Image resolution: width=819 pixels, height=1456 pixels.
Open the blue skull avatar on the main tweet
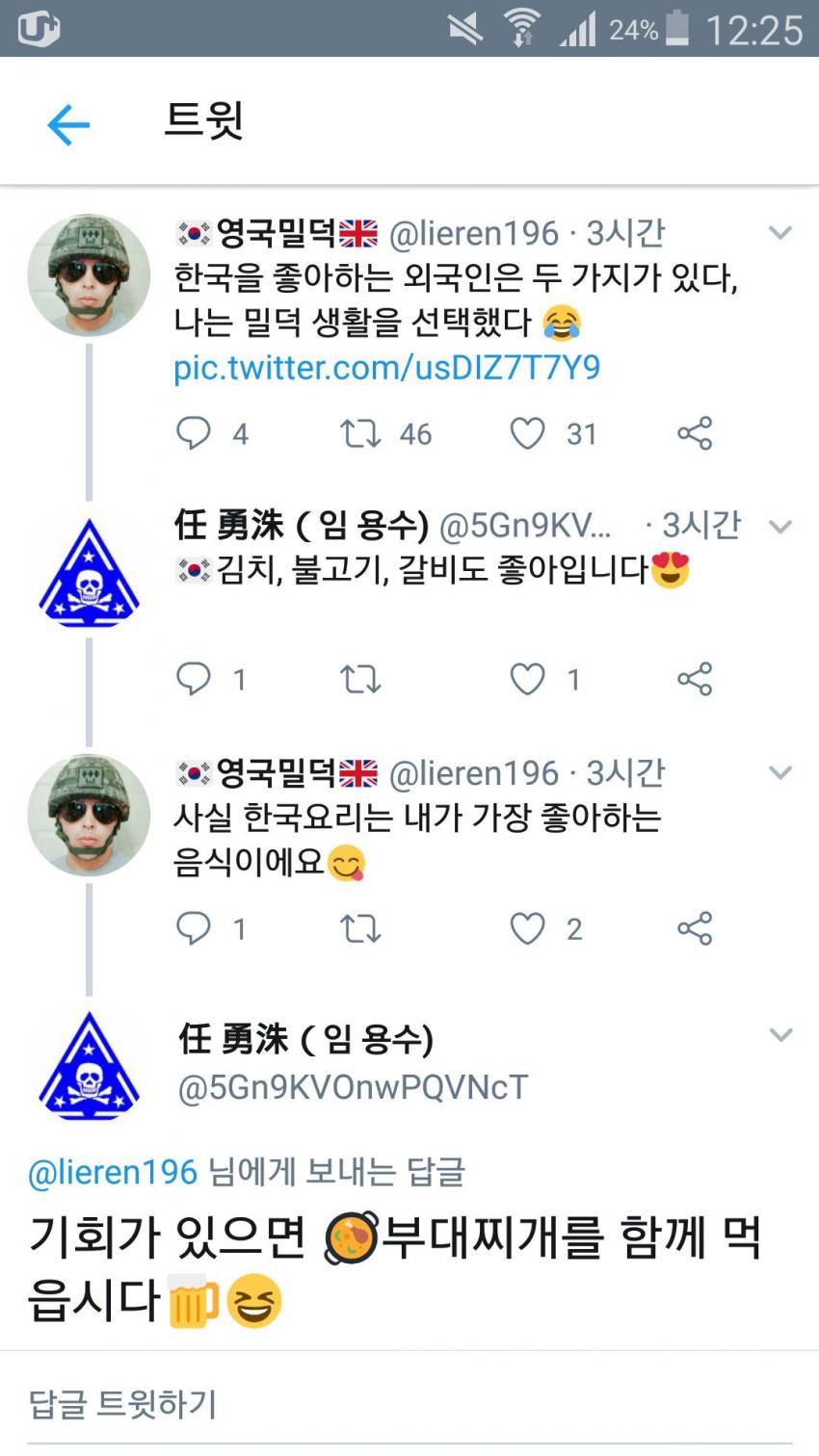pos(89,1066)
